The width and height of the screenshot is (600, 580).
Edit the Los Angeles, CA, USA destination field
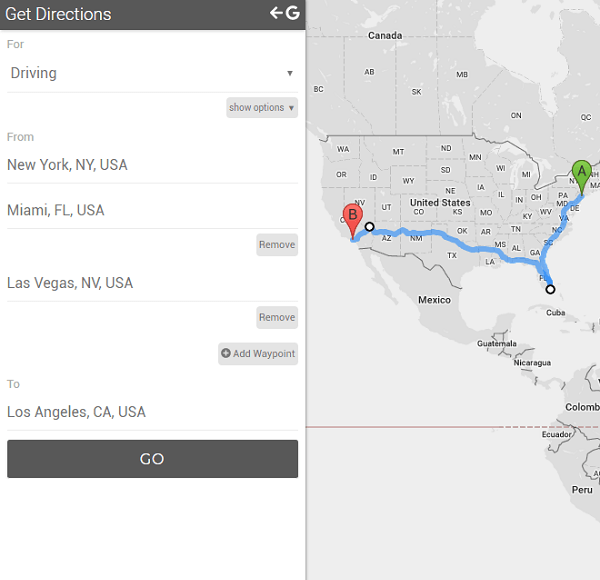point(152,412)
